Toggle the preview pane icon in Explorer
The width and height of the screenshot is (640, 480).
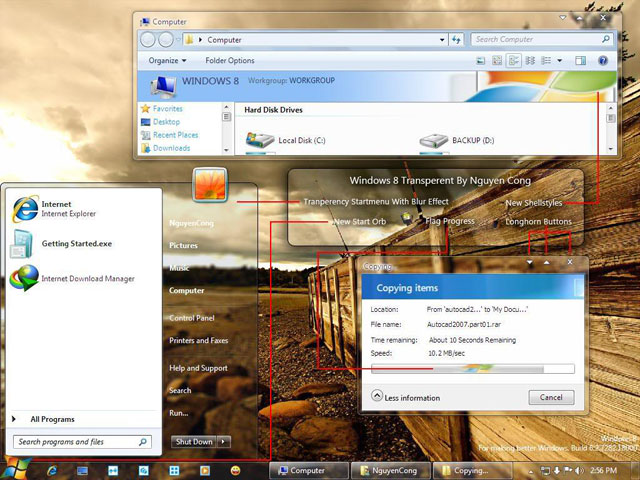click(x=581, y=61)
